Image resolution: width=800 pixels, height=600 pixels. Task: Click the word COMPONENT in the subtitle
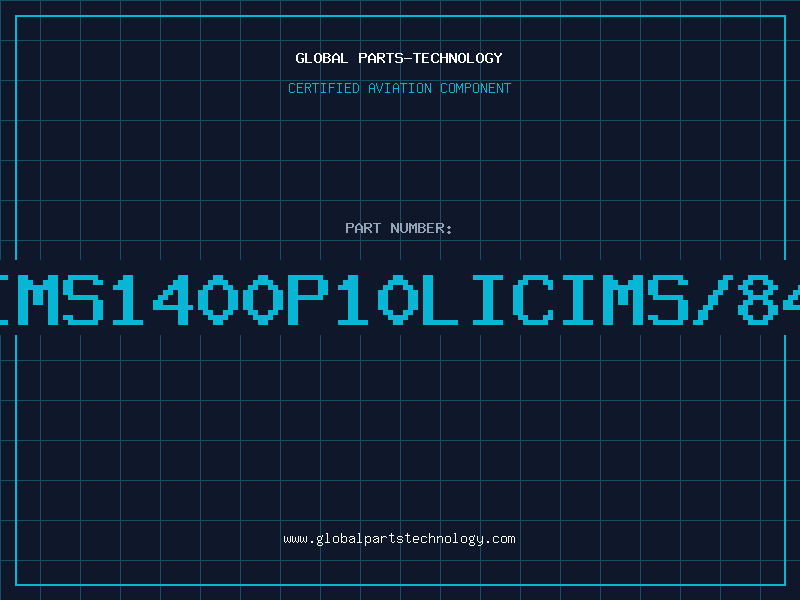pyautogui.click(x=476, y=88)
